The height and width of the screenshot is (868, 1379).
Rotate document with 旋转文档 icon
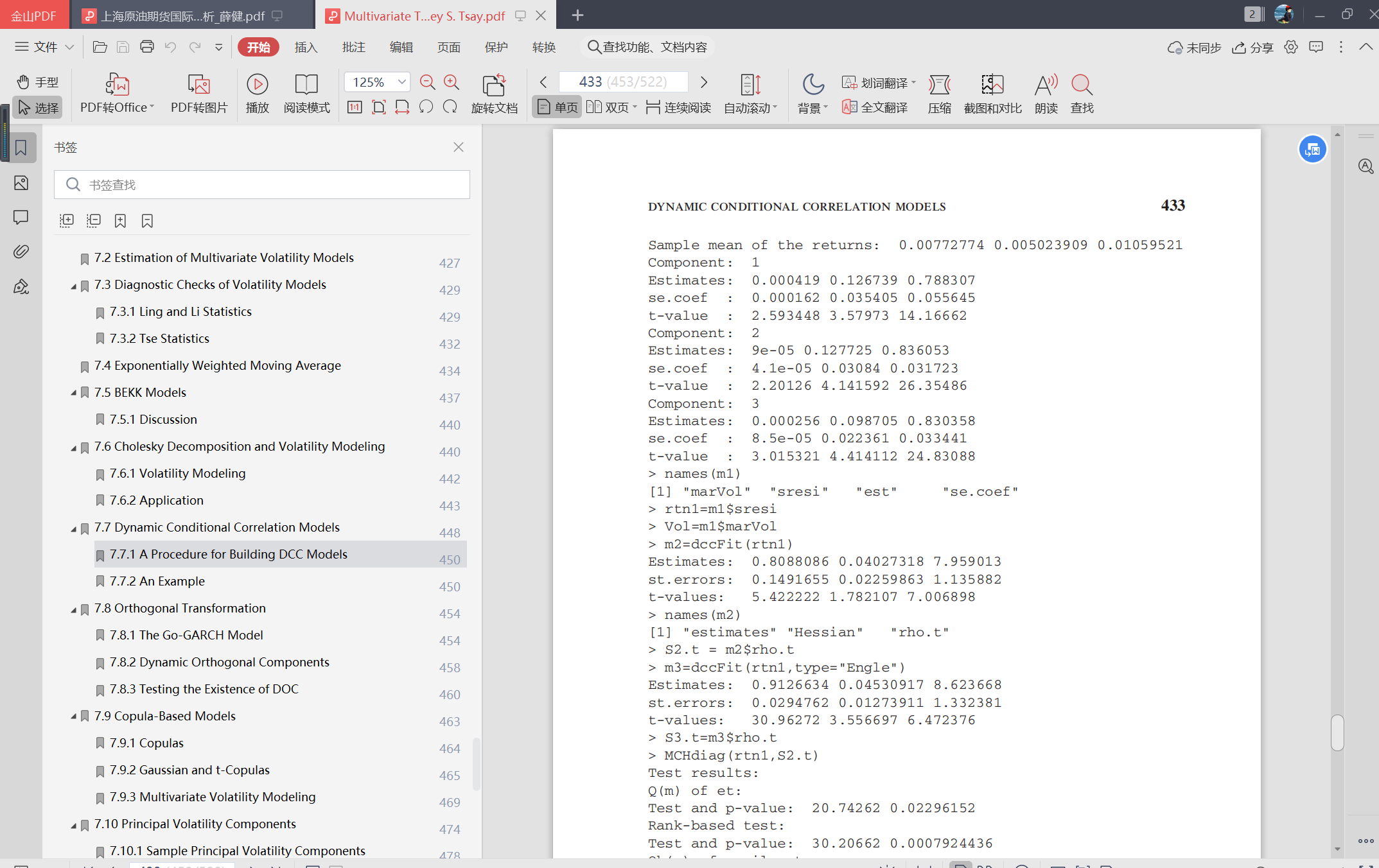click(x=494, y=85)
